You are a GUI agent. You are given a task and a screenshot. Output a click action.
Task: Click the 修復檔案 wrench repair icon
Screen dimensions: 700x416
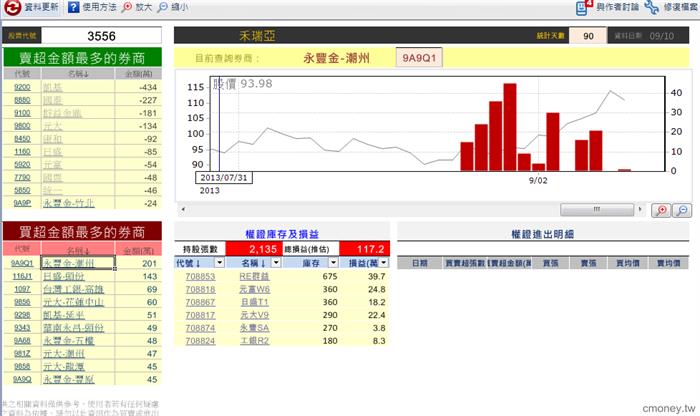tap(651, 7)
